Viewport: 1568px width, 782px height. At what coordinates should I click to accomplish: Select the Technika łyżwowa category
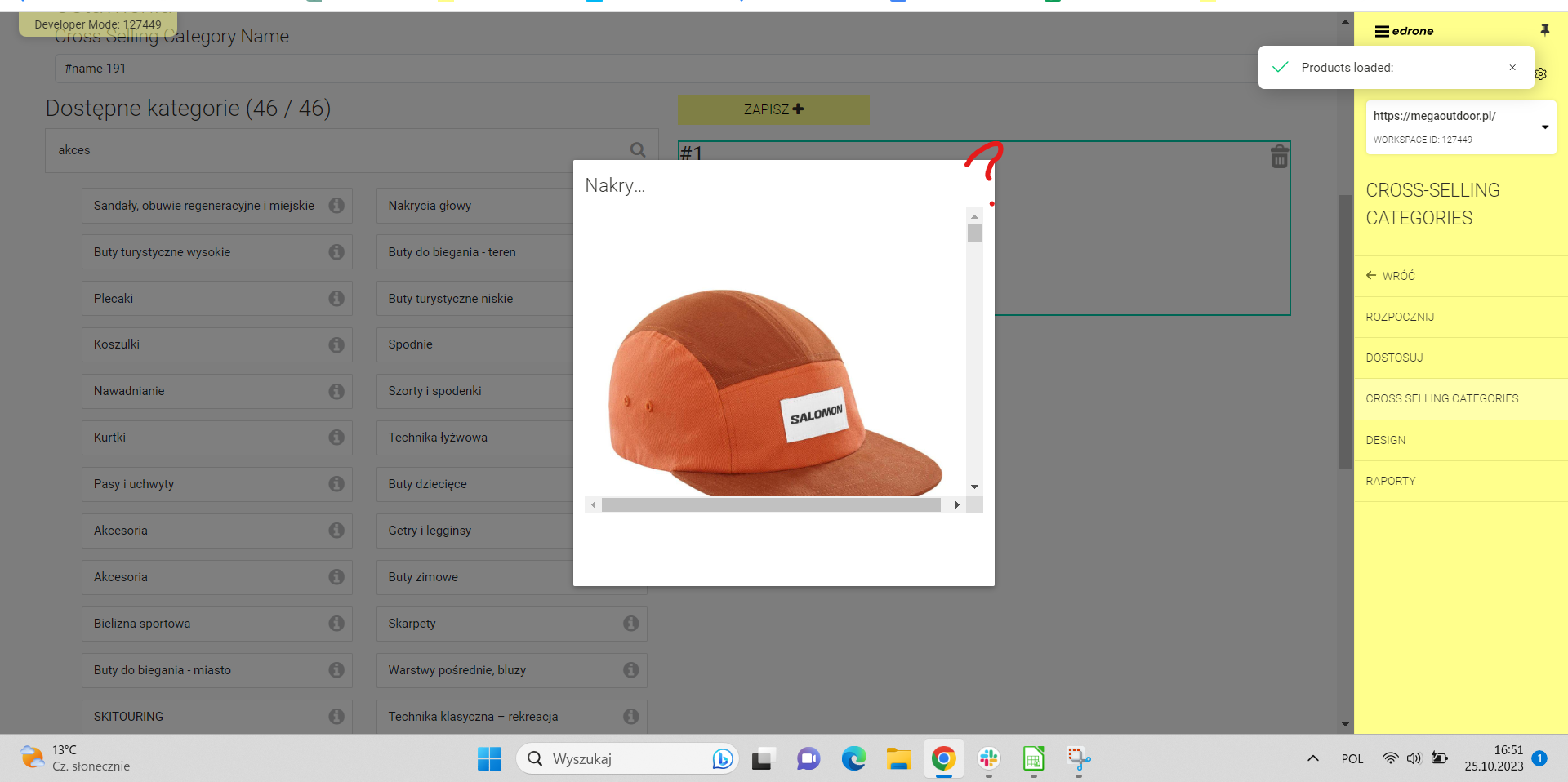(x=475, y=438)
